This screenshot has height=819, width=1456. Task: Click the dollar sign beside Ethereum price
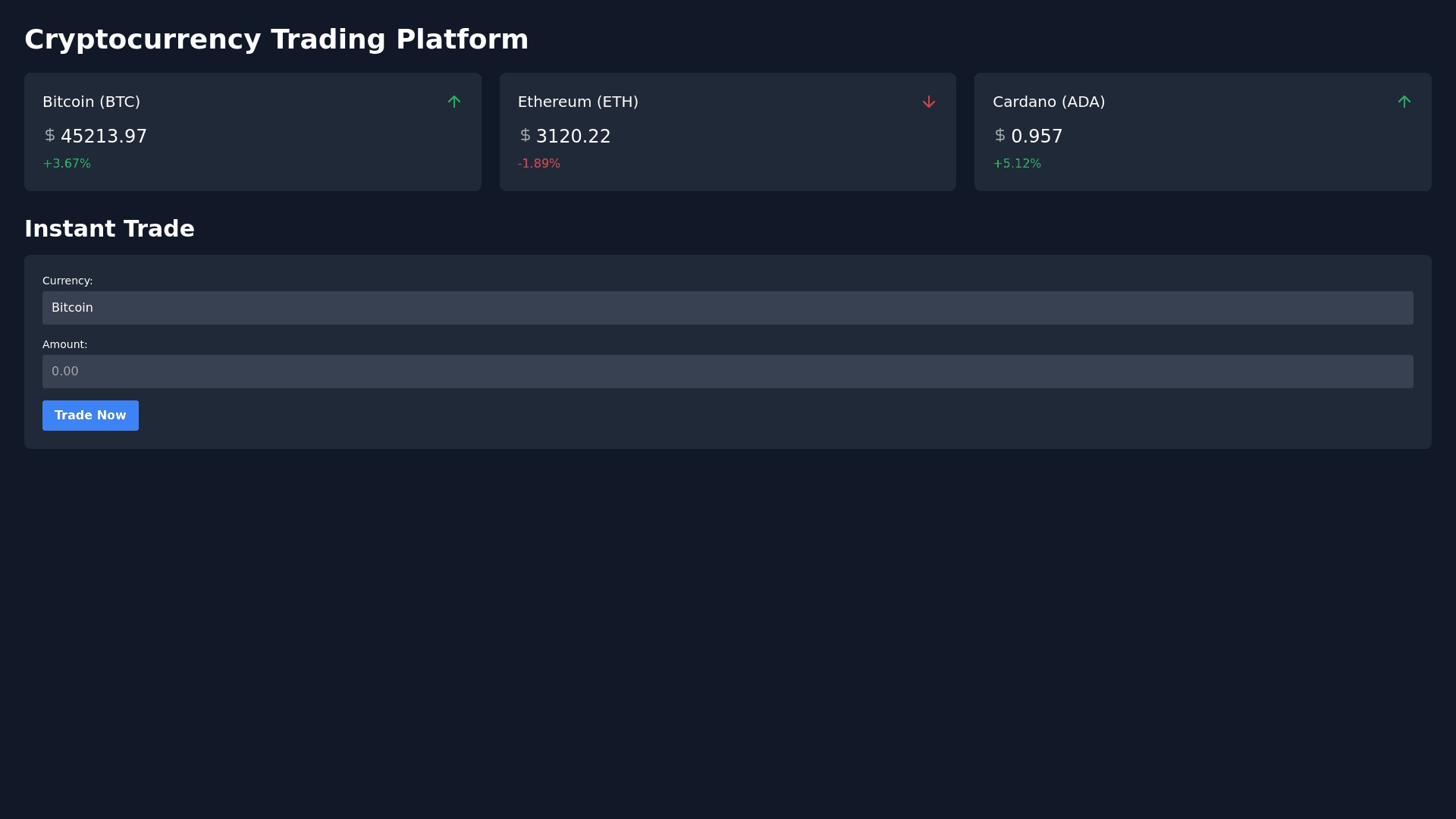[525, 136]
